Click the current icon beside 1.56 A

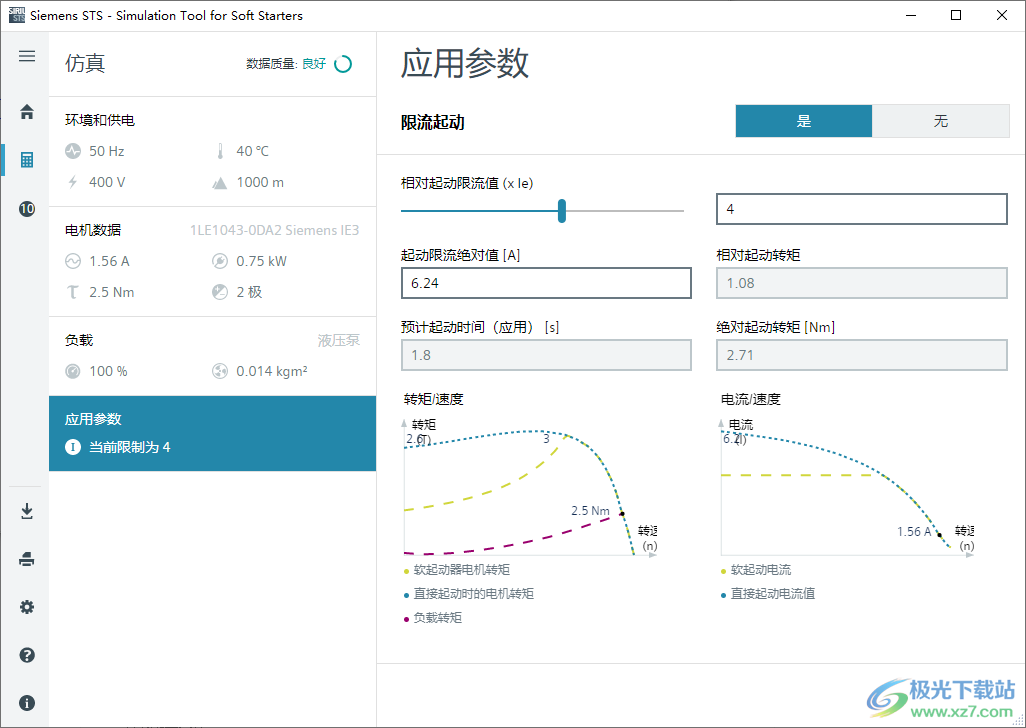pos(73,261)
